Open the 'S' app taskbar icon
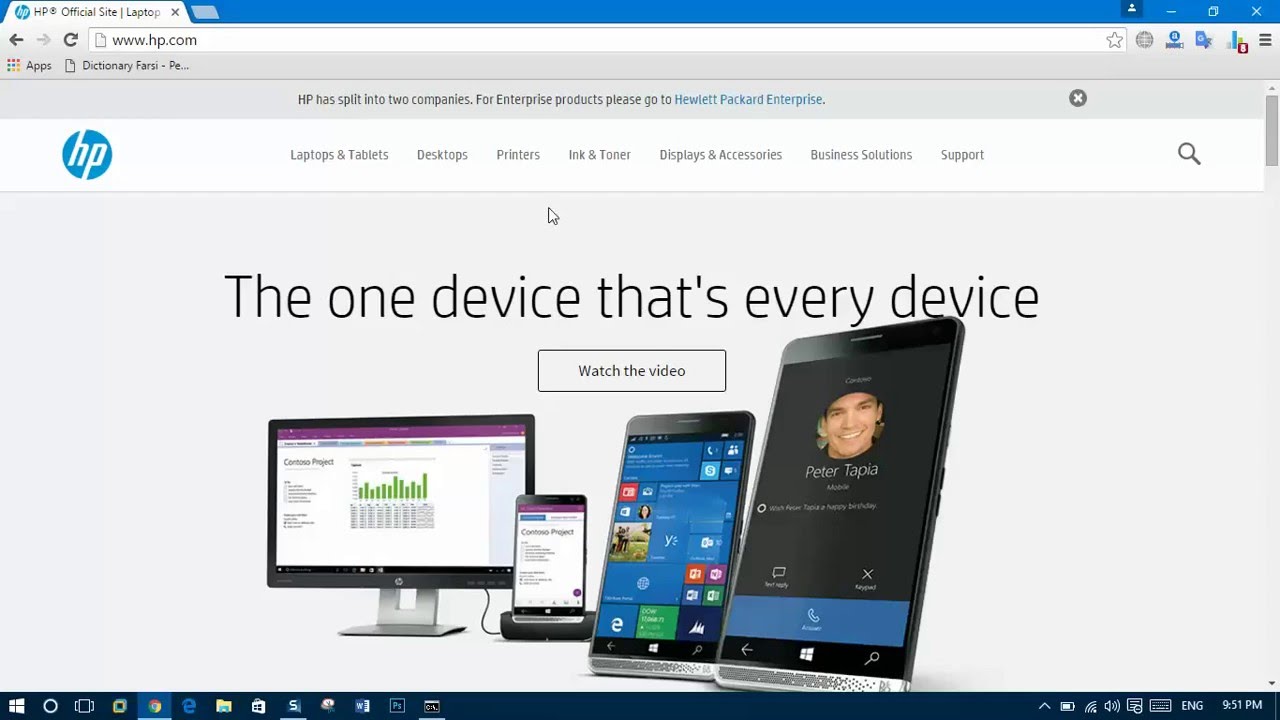 point(293,706)
